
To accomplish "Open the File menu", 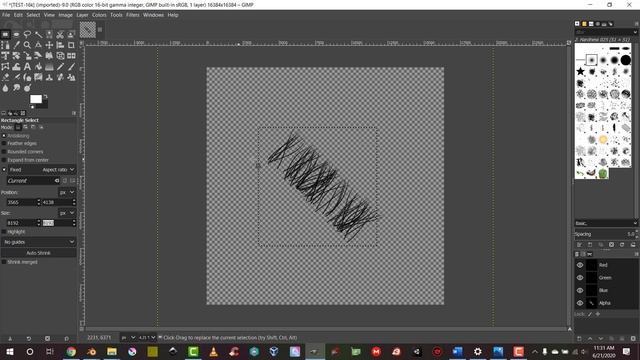I will point(6,15).
